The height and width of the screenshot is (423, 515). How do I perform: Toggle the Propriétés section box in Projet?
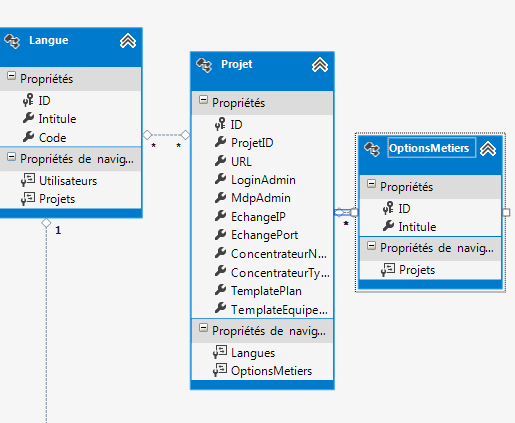coord(203,100)
